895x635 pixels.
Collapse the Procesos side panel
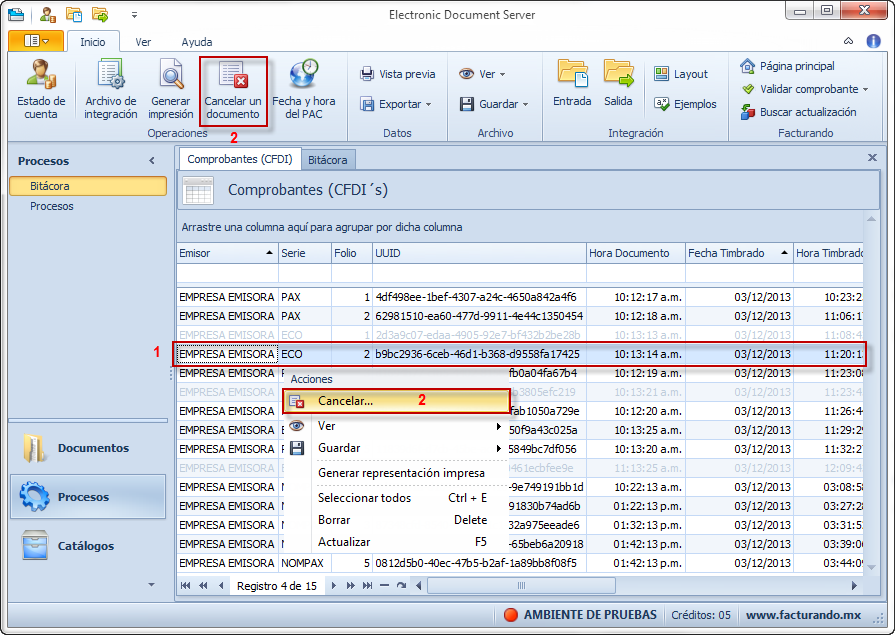[x=152, y=161]
